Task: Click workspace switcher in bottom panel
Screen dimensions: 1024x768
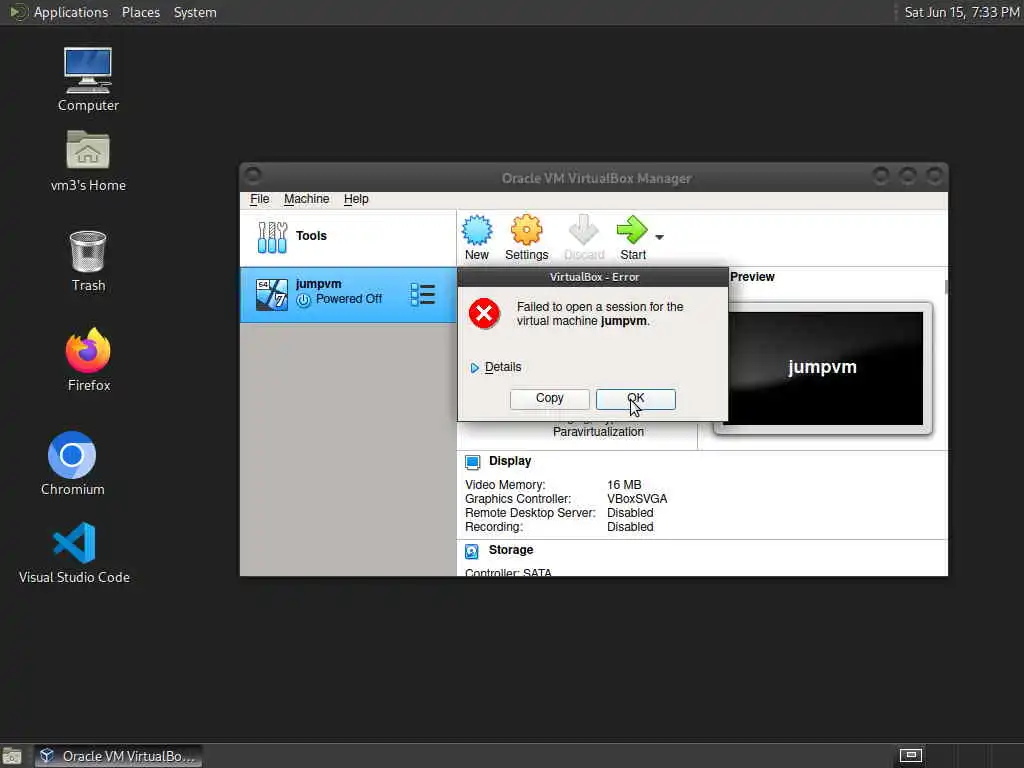Action: point(910,756)
